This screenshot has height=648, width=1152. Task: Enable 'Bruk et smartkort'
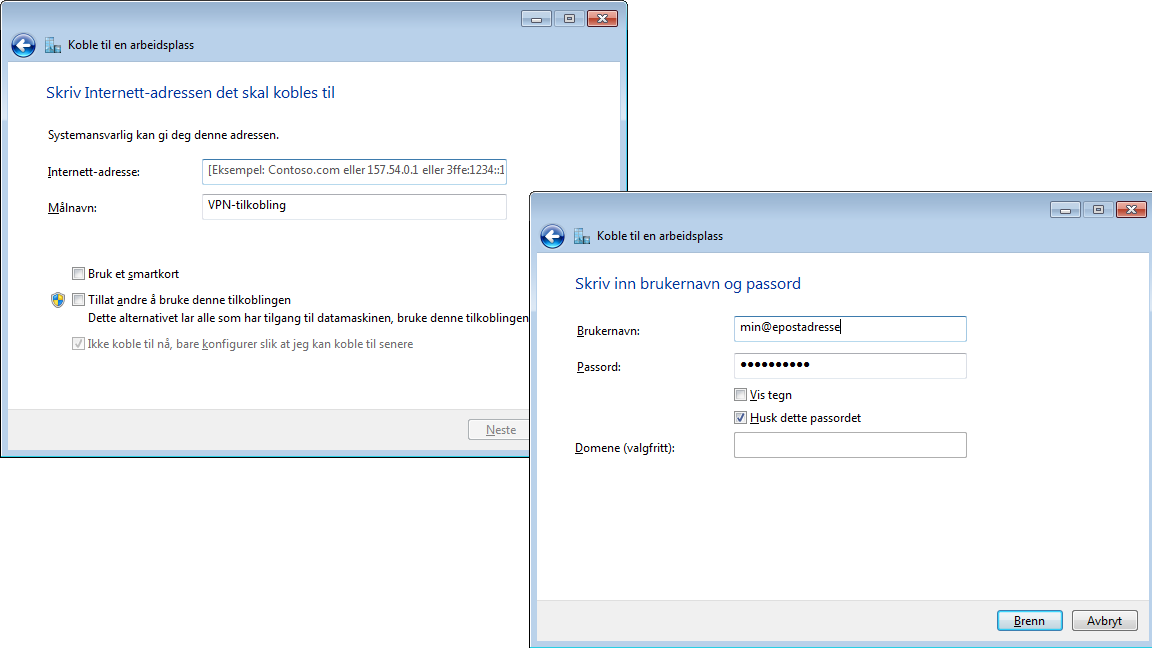pos(78,273)
